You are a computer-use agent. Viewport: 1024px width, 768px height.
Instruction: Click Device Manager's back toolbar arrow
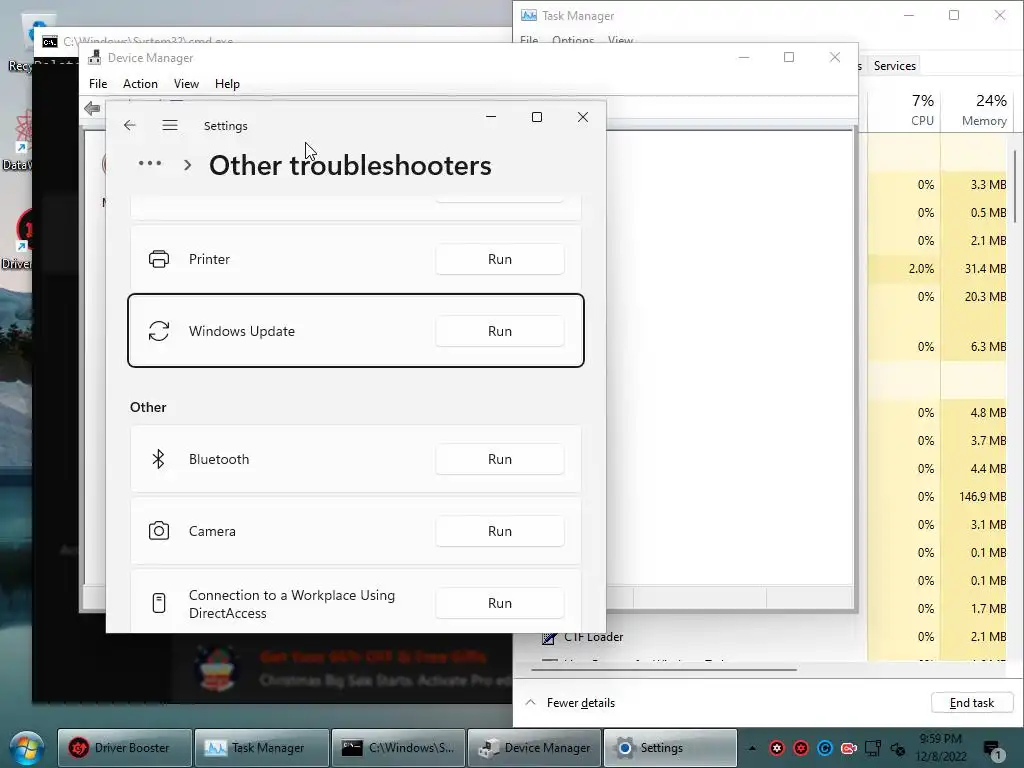pos(93,108)
